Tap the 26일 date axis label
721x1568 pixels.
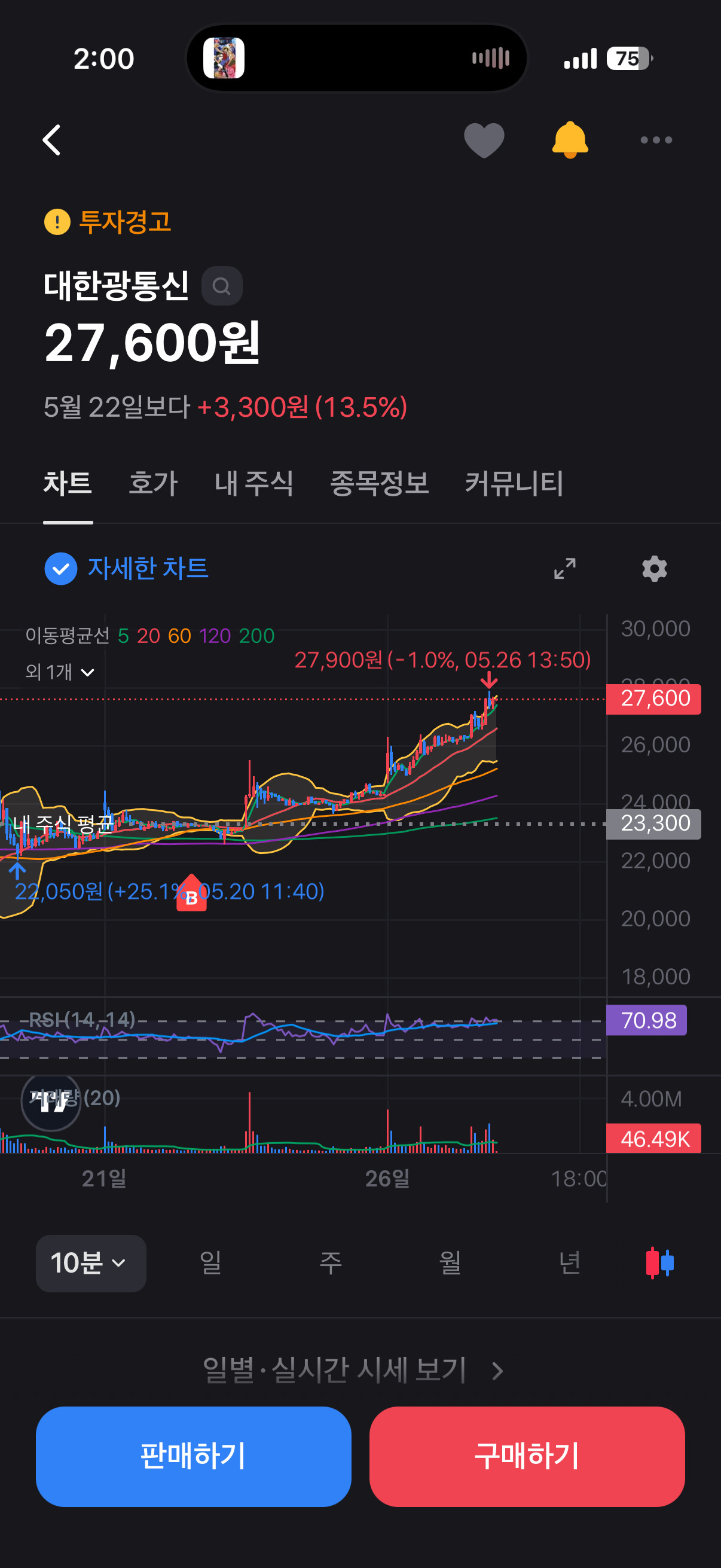pyautogui.click(x=387, y=1179)
